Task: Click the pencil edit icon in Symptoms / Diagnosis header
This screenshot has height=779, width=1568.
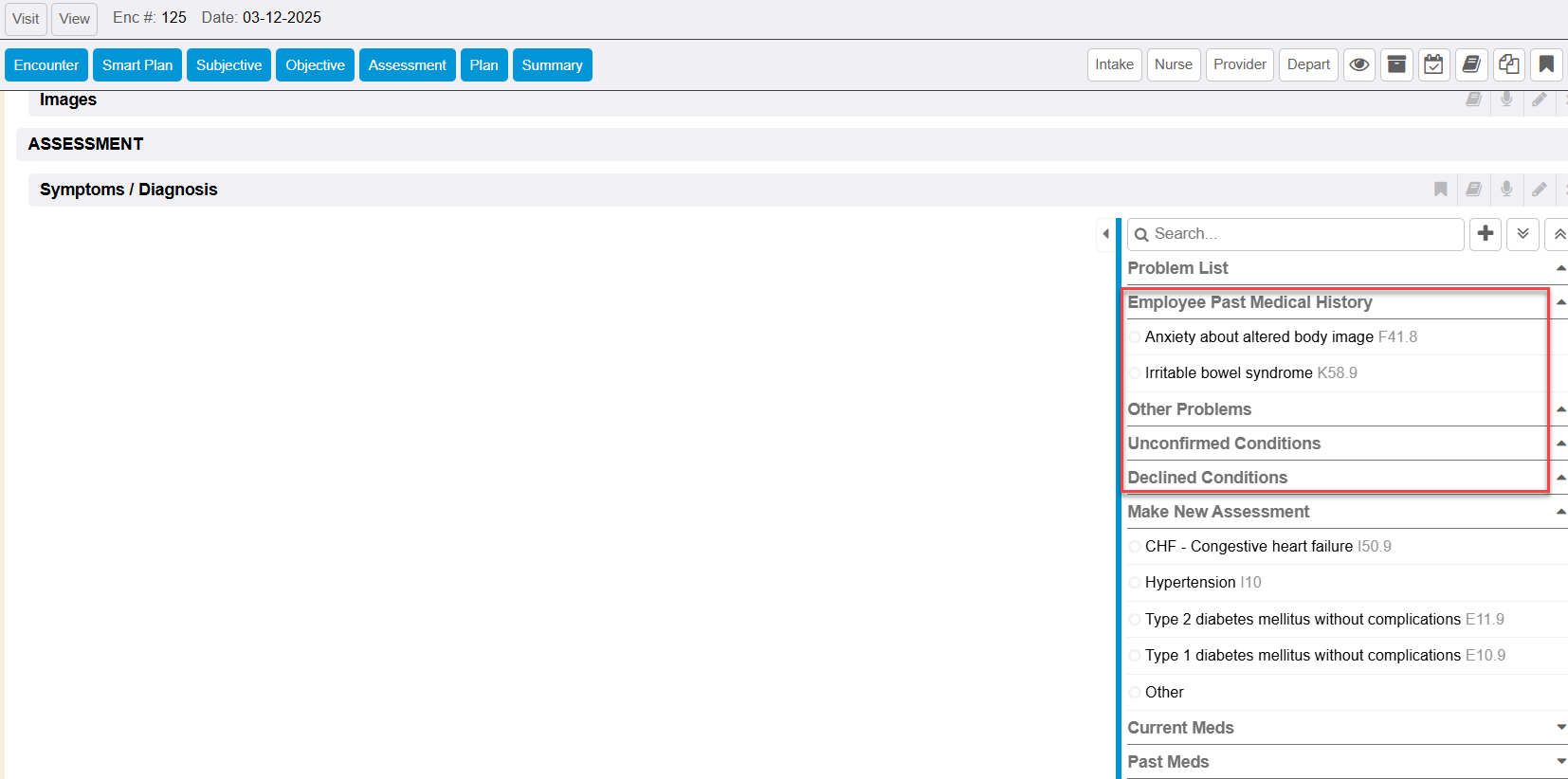Action: tap(1540, 190)
